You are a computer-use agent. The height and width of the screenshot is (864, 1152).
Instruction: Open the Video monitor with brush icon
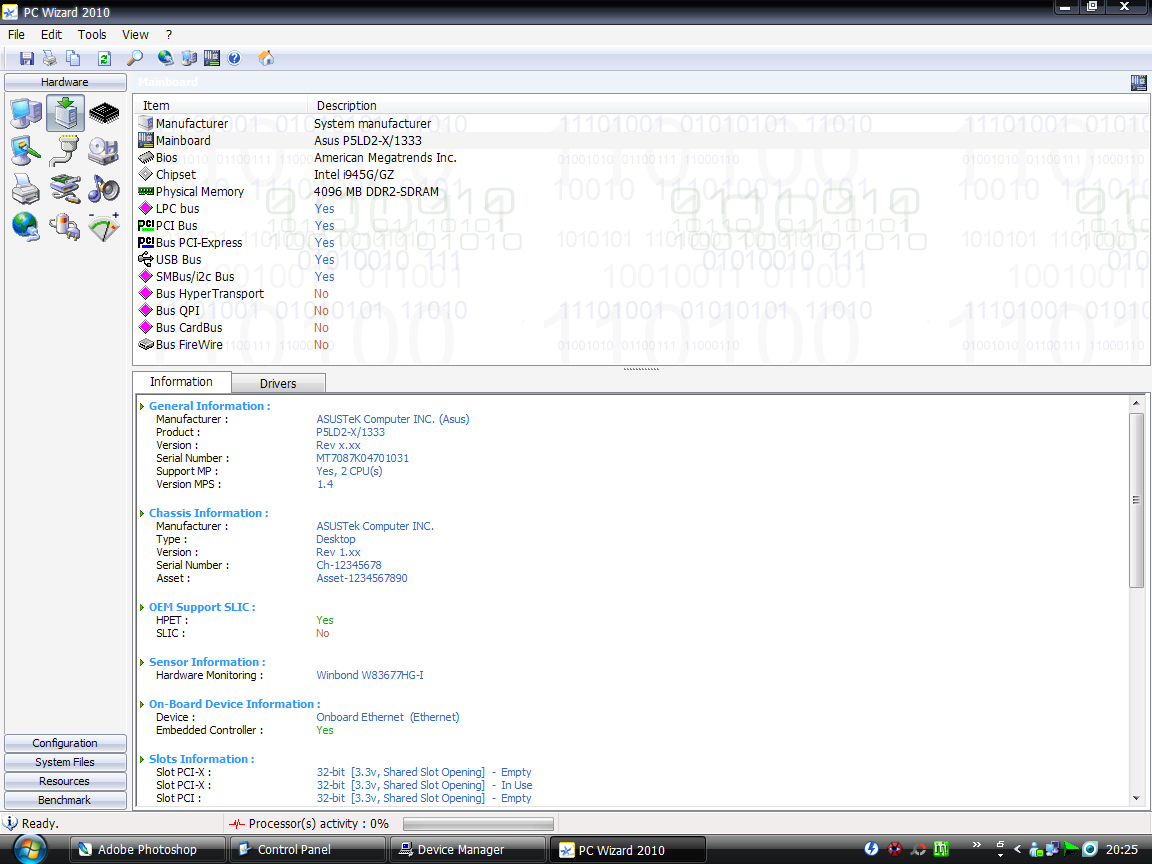[x=26, y=151]
